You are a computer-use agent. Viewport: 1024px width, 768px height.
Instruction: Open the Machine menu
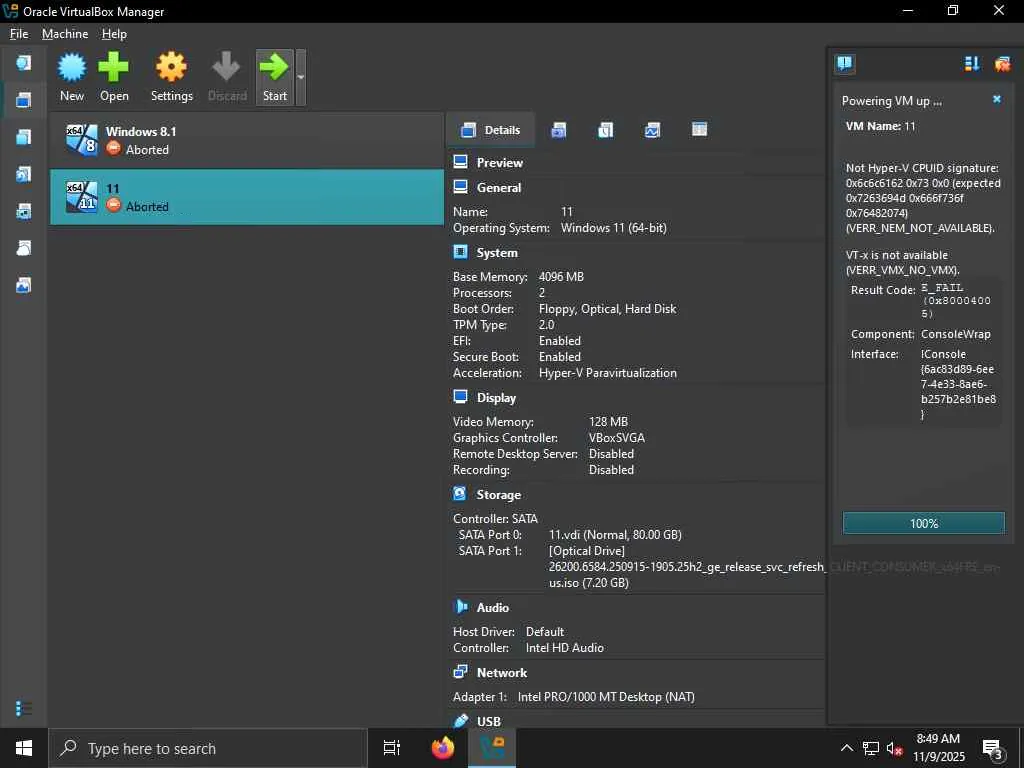[x=65, y=34]
